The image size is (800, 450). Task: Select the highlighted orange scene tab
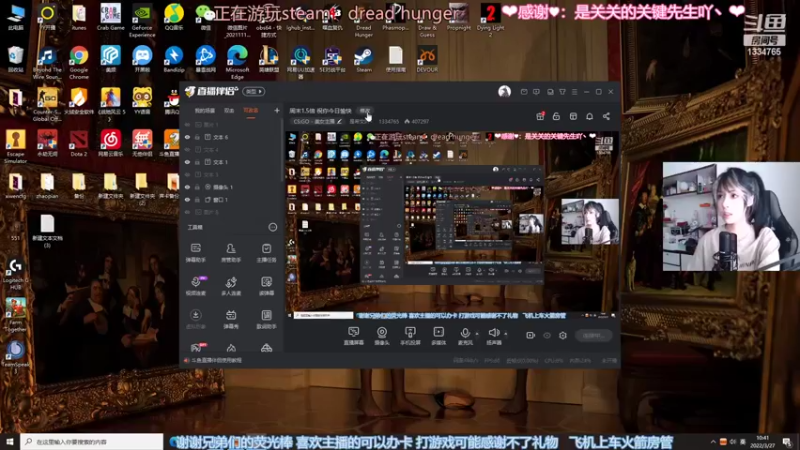(x=251, y=110)
